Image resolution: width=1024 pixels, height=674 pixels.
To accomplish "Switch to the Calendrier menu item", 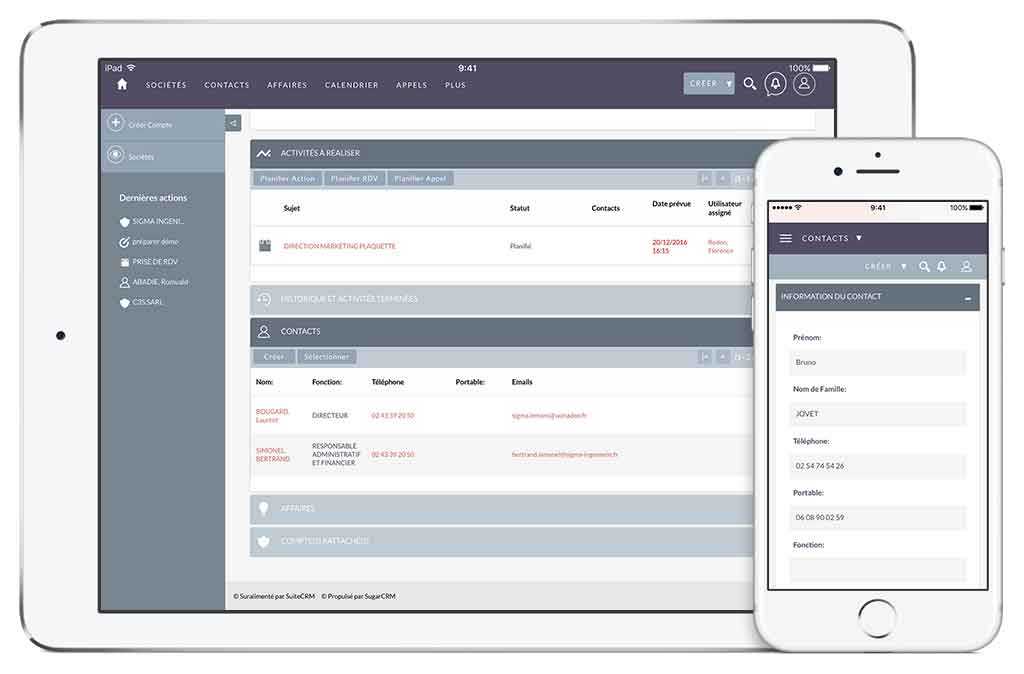I will (351, 85).
